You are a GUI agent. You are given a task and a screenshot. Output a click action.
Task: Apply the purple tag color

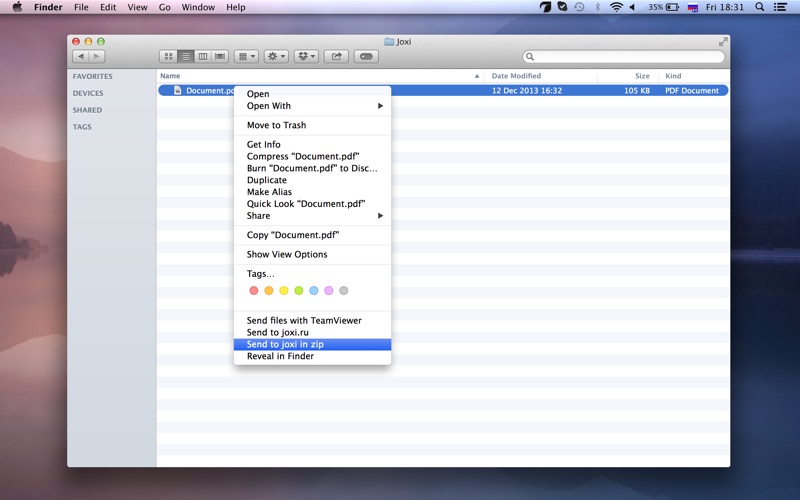tap(329, 290)
